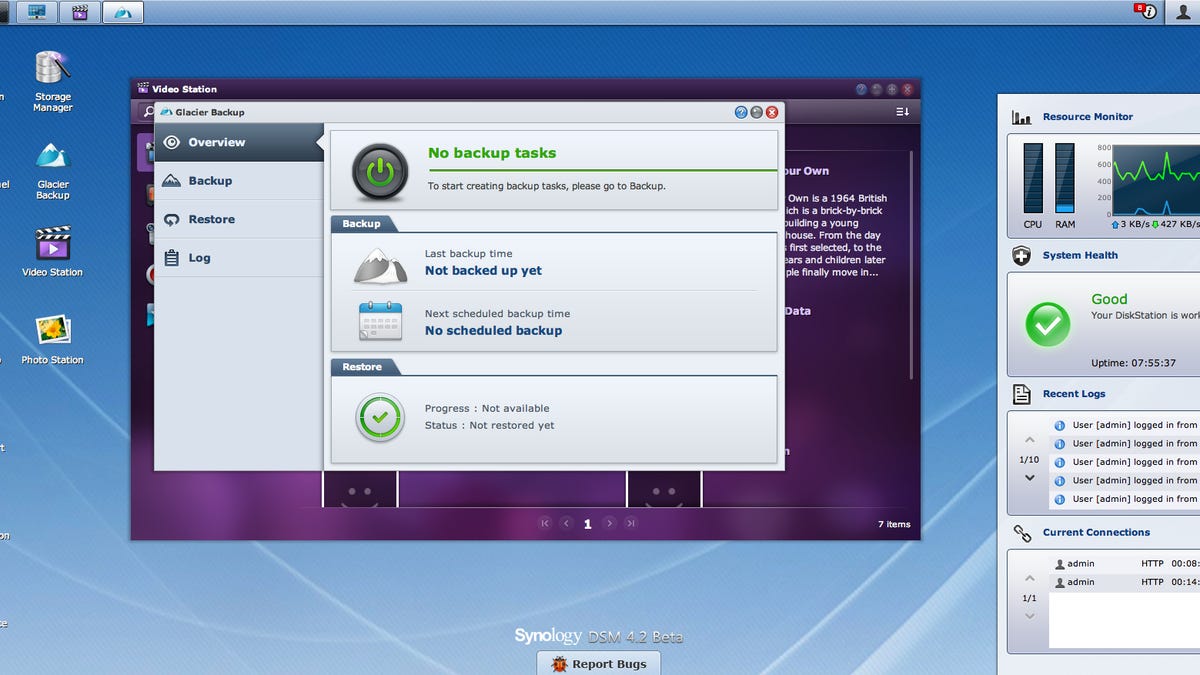Select the first admin HTTP connection entry
The width and height of the screenshot is (1200, 675).
point(1100,562)
